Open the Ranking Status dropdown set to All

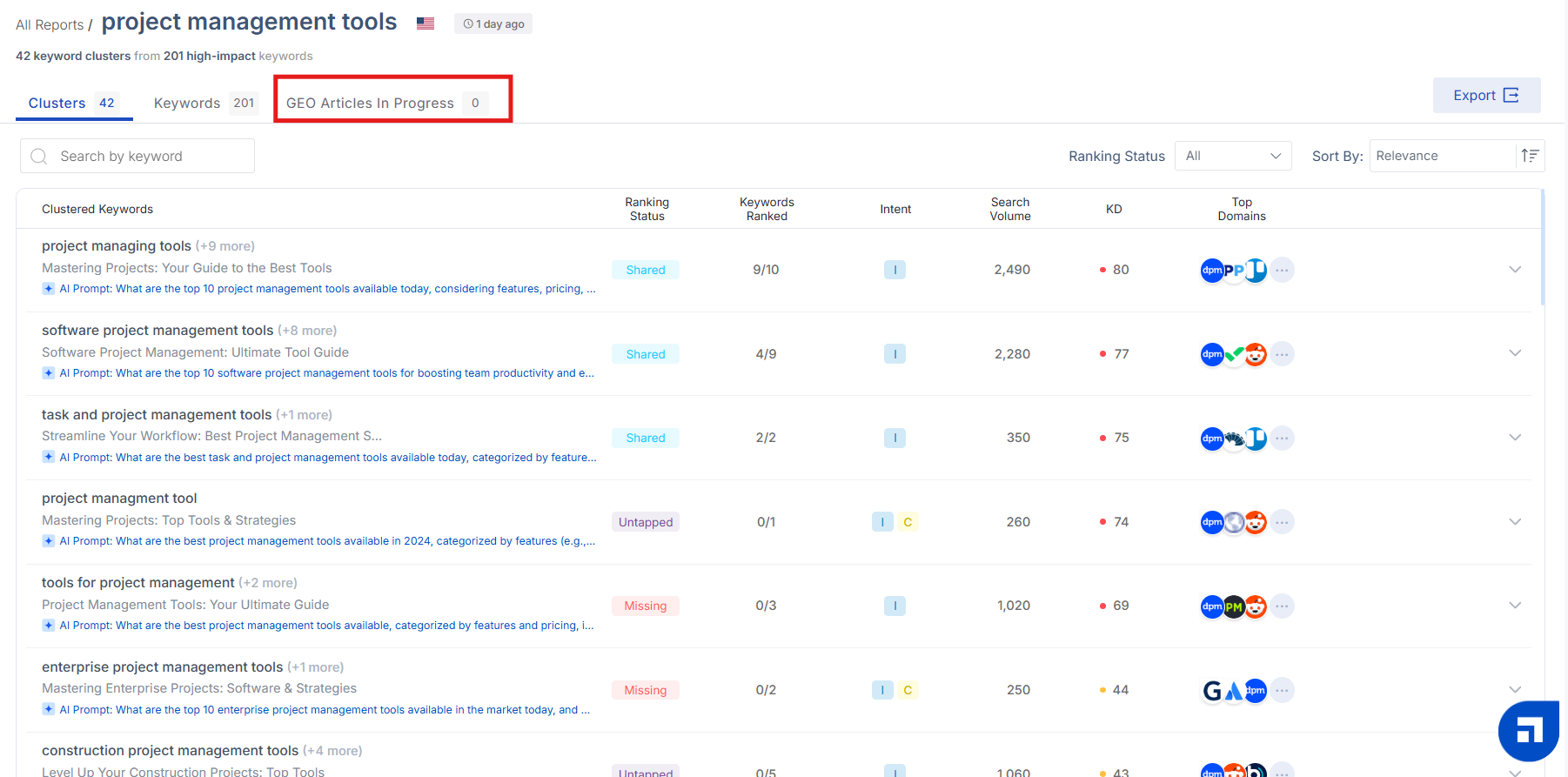tap(1233, 156)
